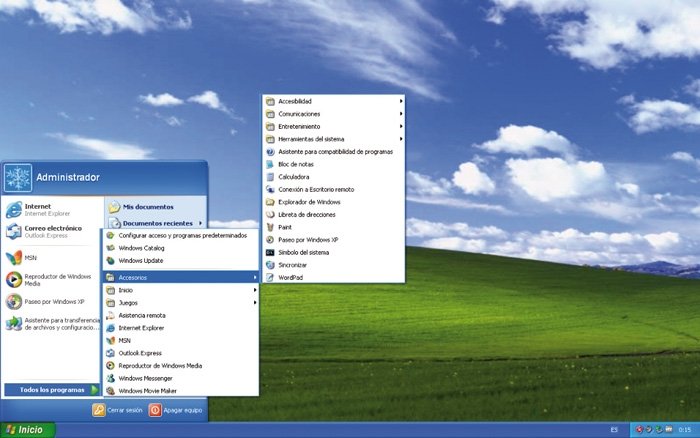Screen dimensions: 700x438
Task: Click the Outlook Express mail icon
Action: (x=14, y=231)
